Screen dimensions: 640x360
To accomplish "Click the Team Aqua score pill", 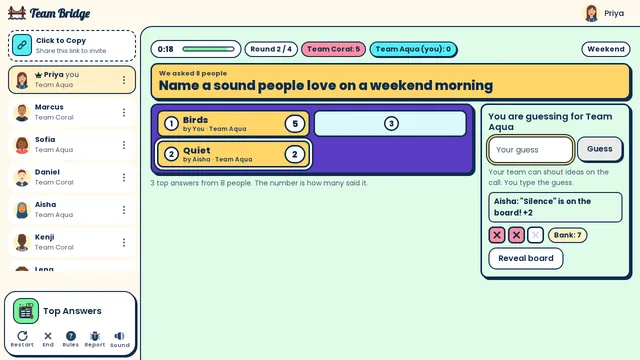I will tap(413, 49).
